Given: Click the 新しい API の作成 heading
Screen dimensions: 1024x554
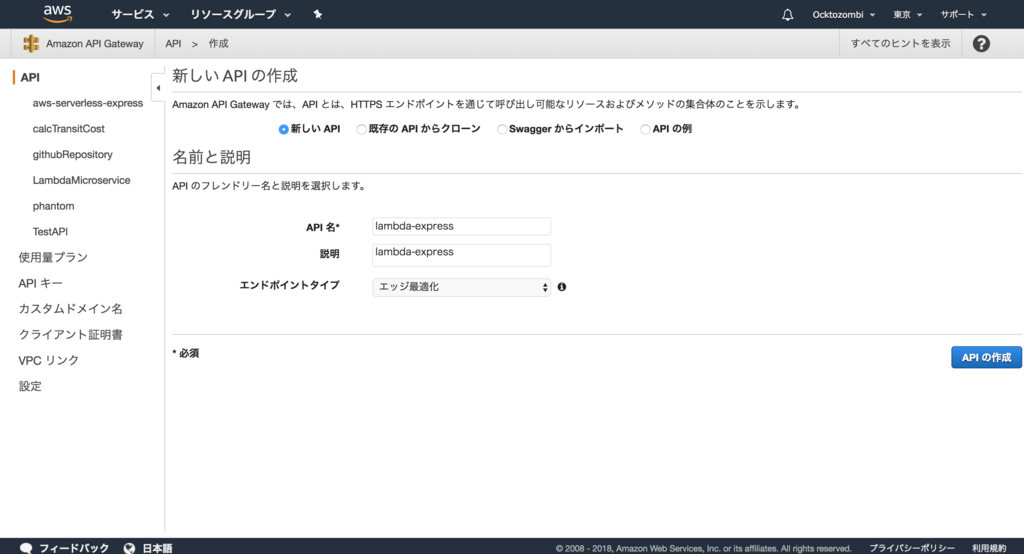Looking at the screenshot, I should (x=235, y=76).
